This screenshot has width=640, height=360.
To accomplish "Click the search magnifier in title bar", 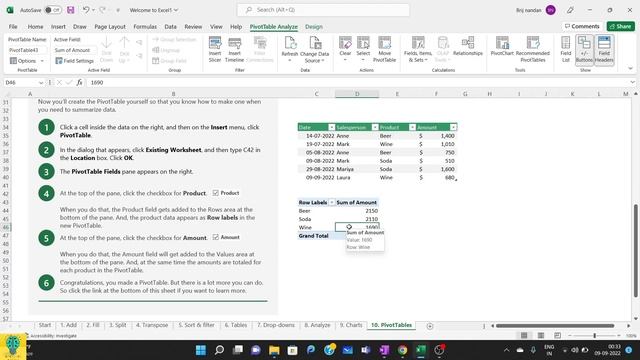I will point(249,10).
